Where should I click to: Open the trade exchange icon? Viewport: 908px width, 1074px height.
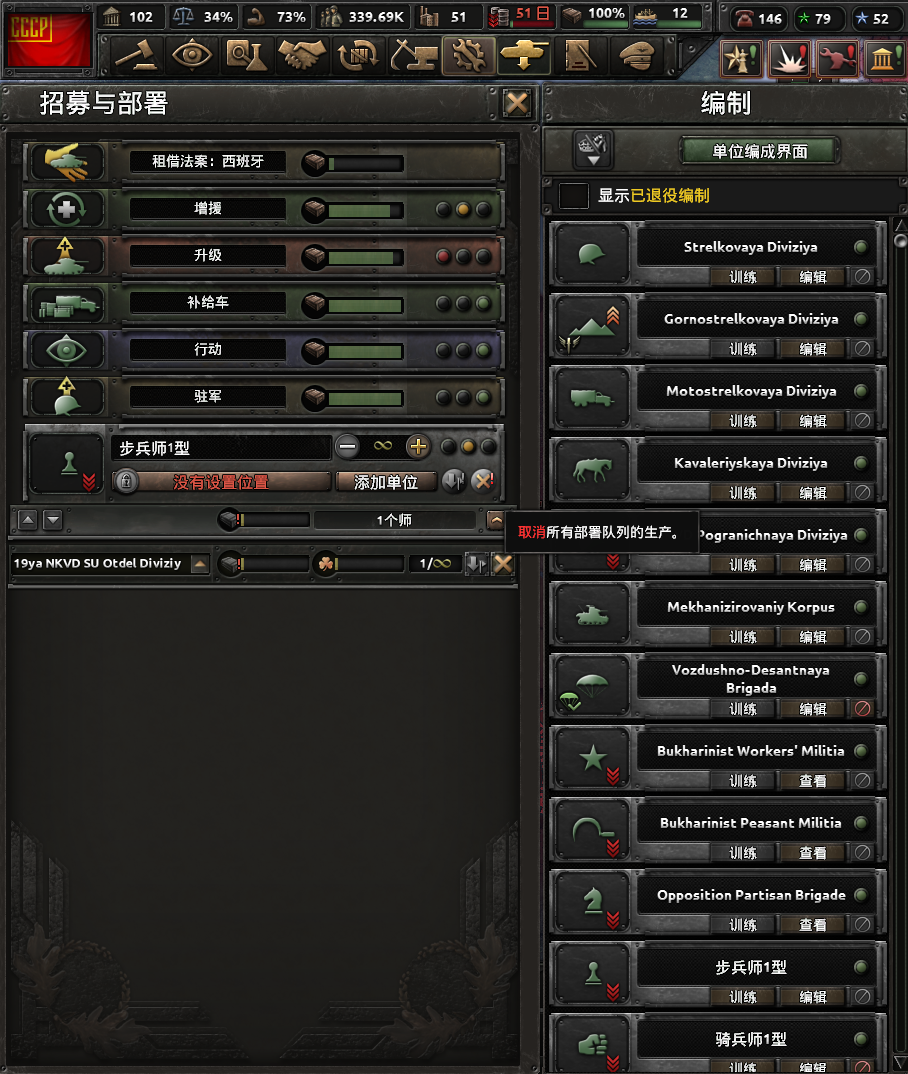[x=358, y=55]
